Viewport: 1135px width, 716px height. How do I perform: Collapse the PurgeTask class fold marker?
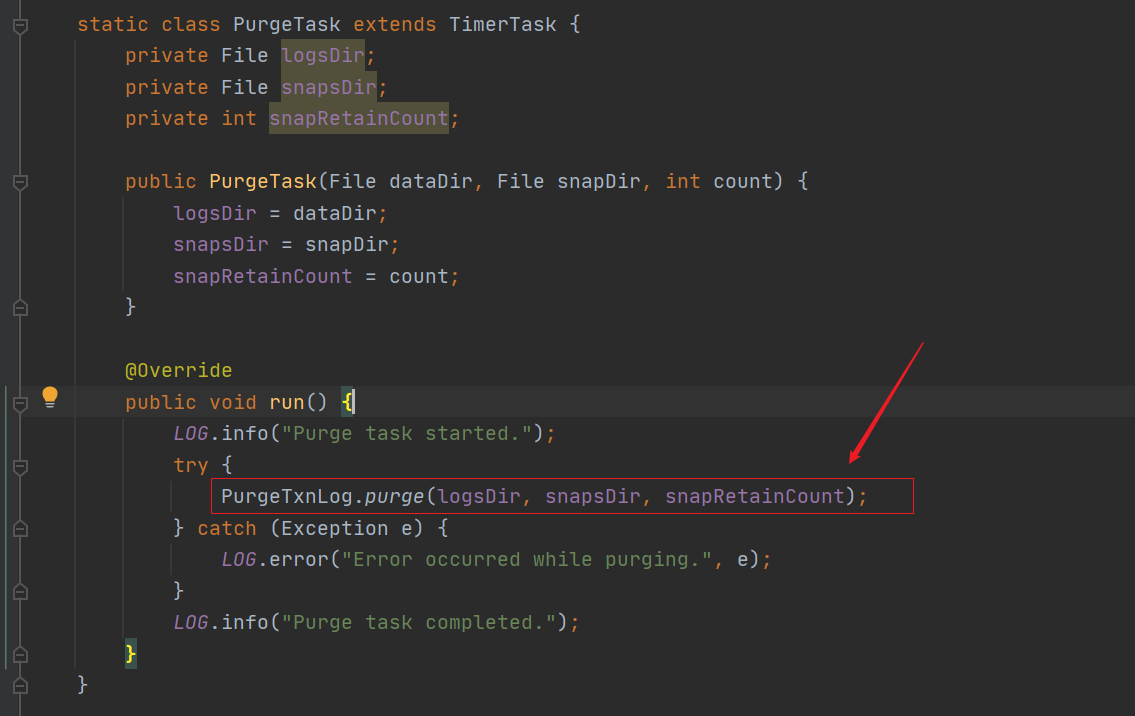[20, 26]
